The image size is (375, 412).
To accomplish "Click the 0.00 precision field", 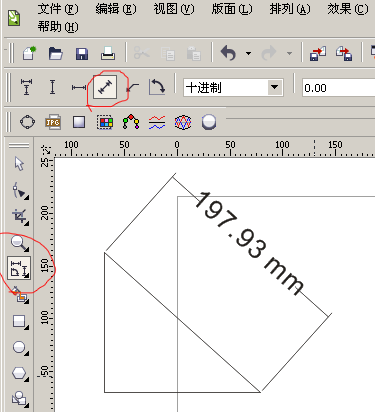I will click(x=338, y=88).
